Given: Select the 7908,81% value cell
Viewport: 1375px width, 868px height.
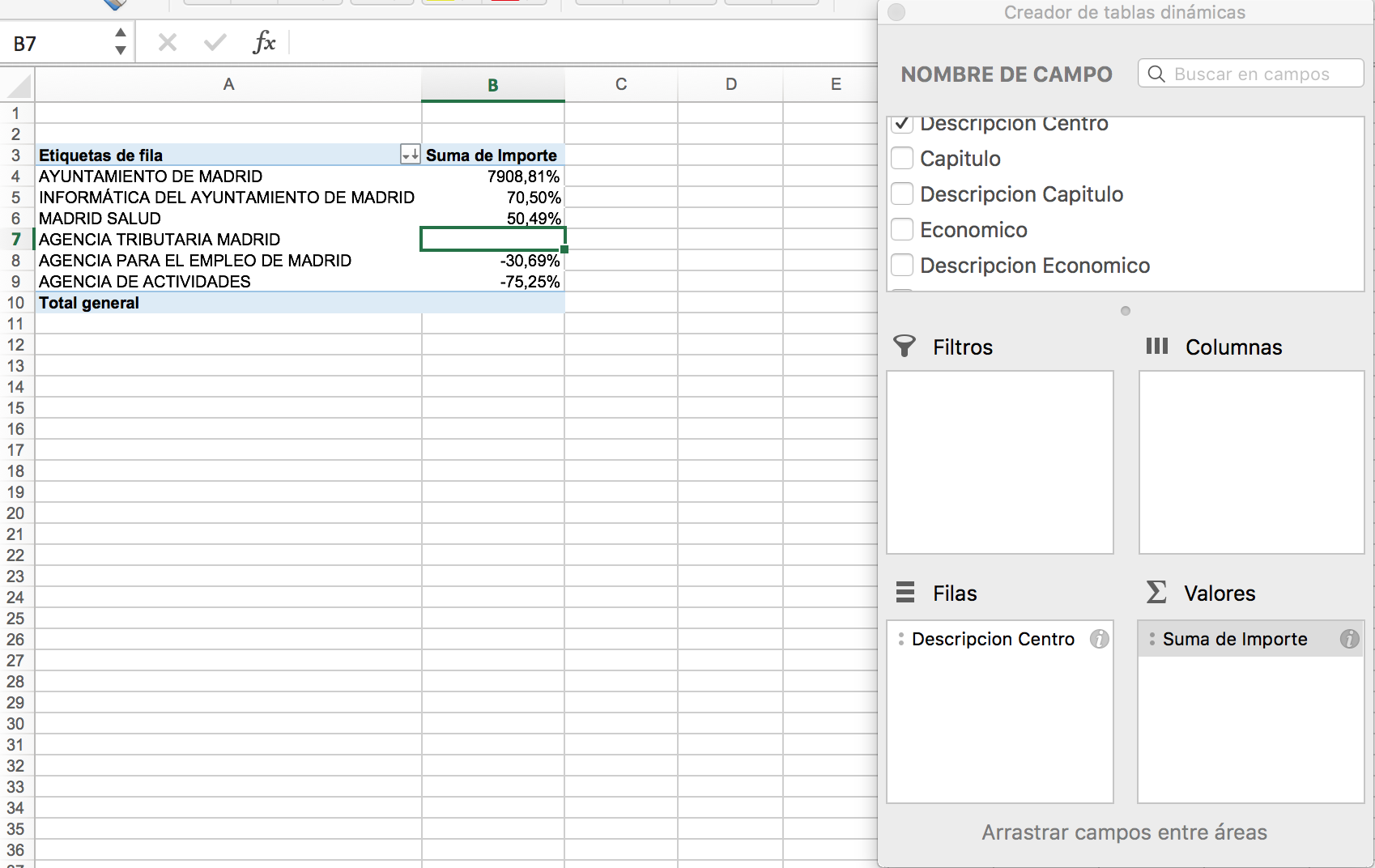Looking at the screenshot, I should tap(492, 177).
